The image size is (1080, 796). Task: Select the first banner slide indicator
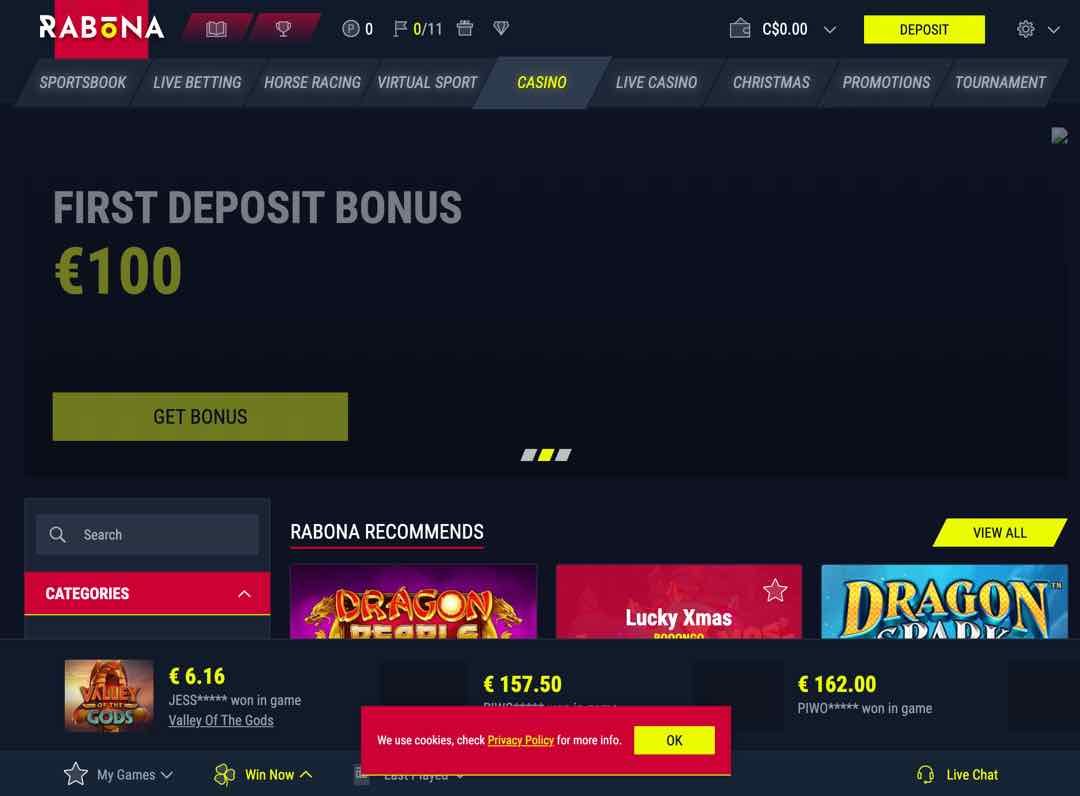point(529,454)
